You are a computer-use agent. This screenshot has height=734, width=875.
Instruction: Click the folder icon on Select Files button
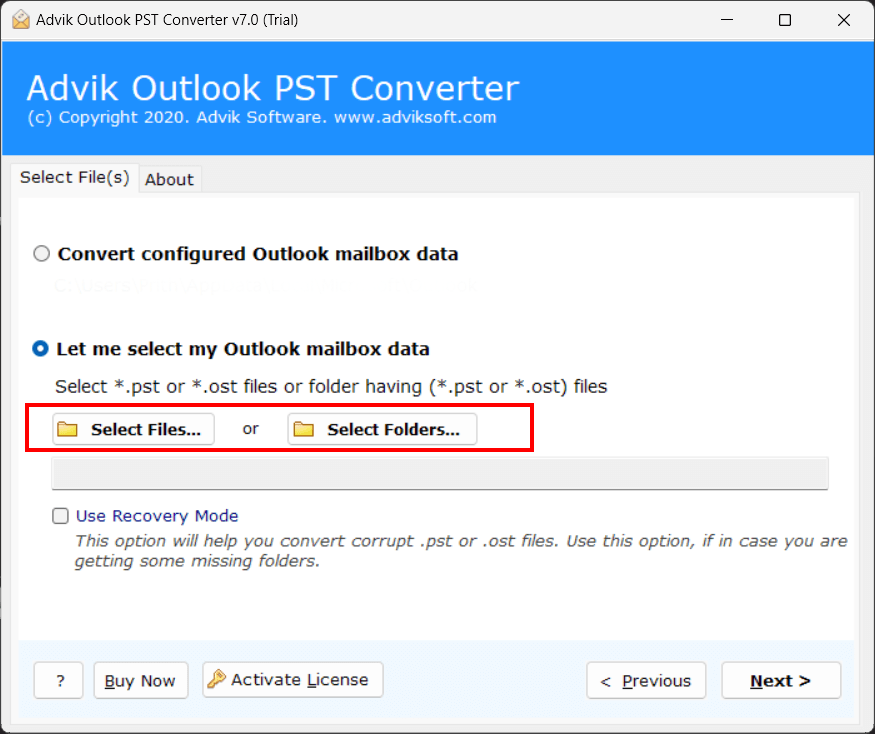point(68,428)
